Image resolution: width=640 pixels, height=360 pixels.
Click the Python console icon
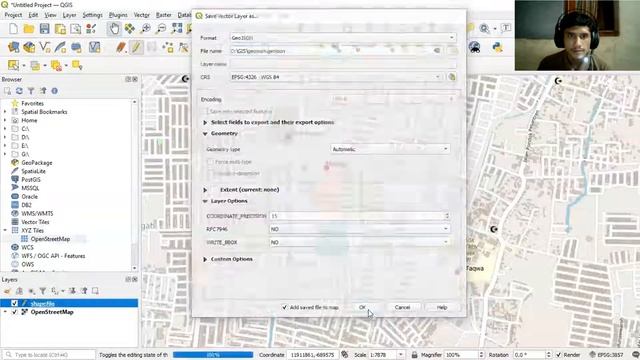(x=497, y=47)
